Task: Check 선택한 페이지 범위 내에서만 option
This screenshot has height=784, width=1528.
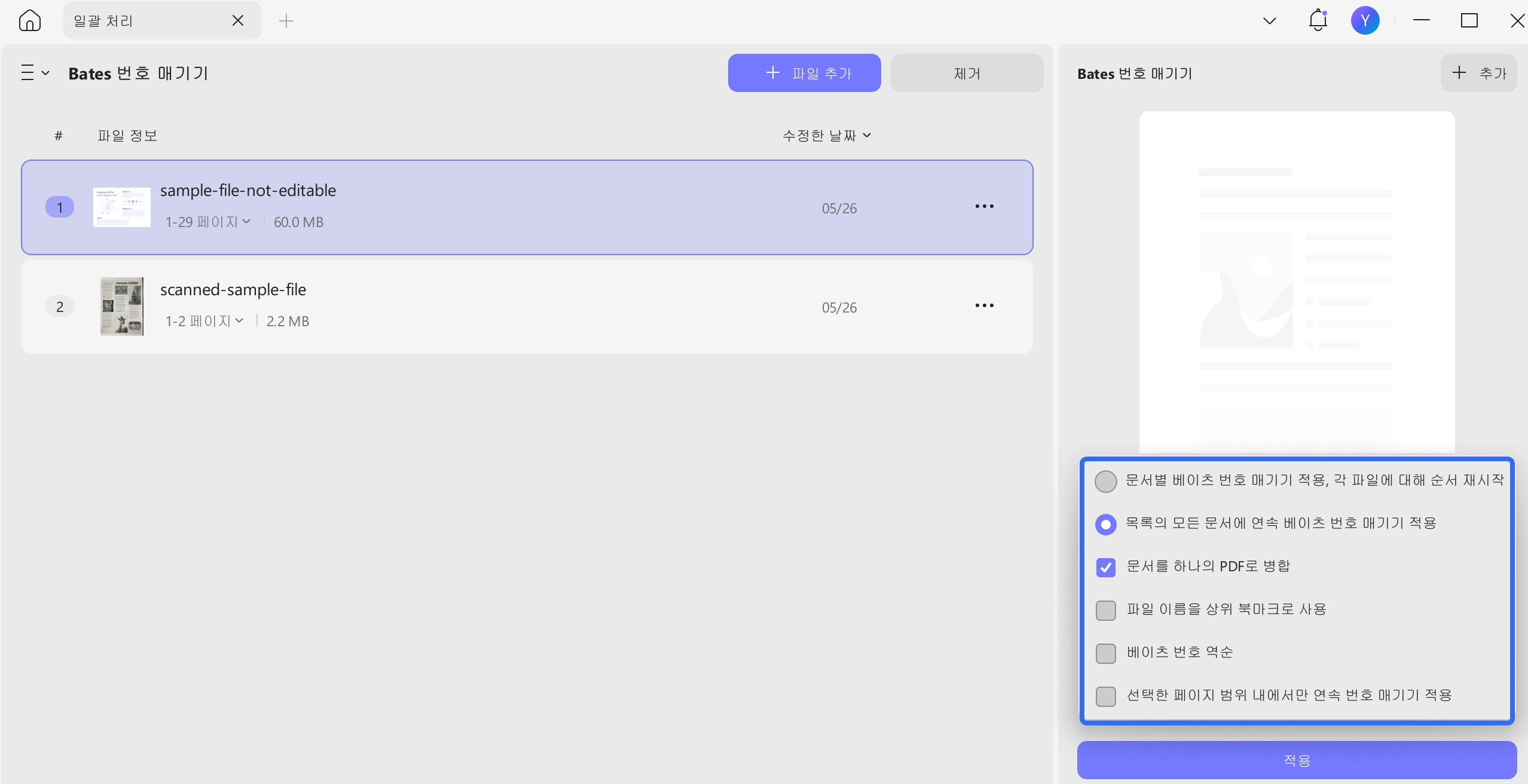Action: (x=1105, y=696)
